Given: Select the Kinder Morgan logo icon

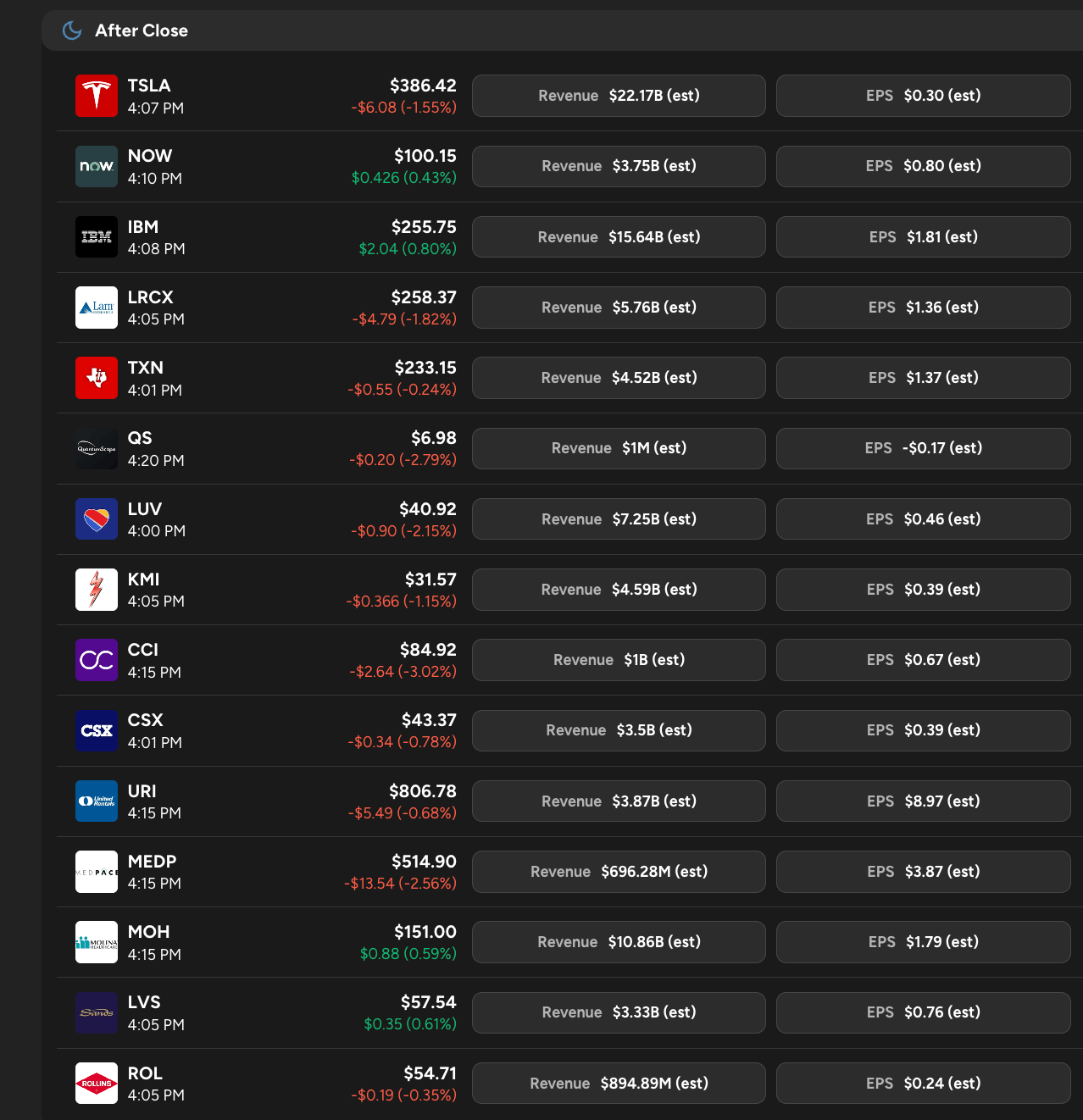Looking at the screenshot, I should pos(97,590).
